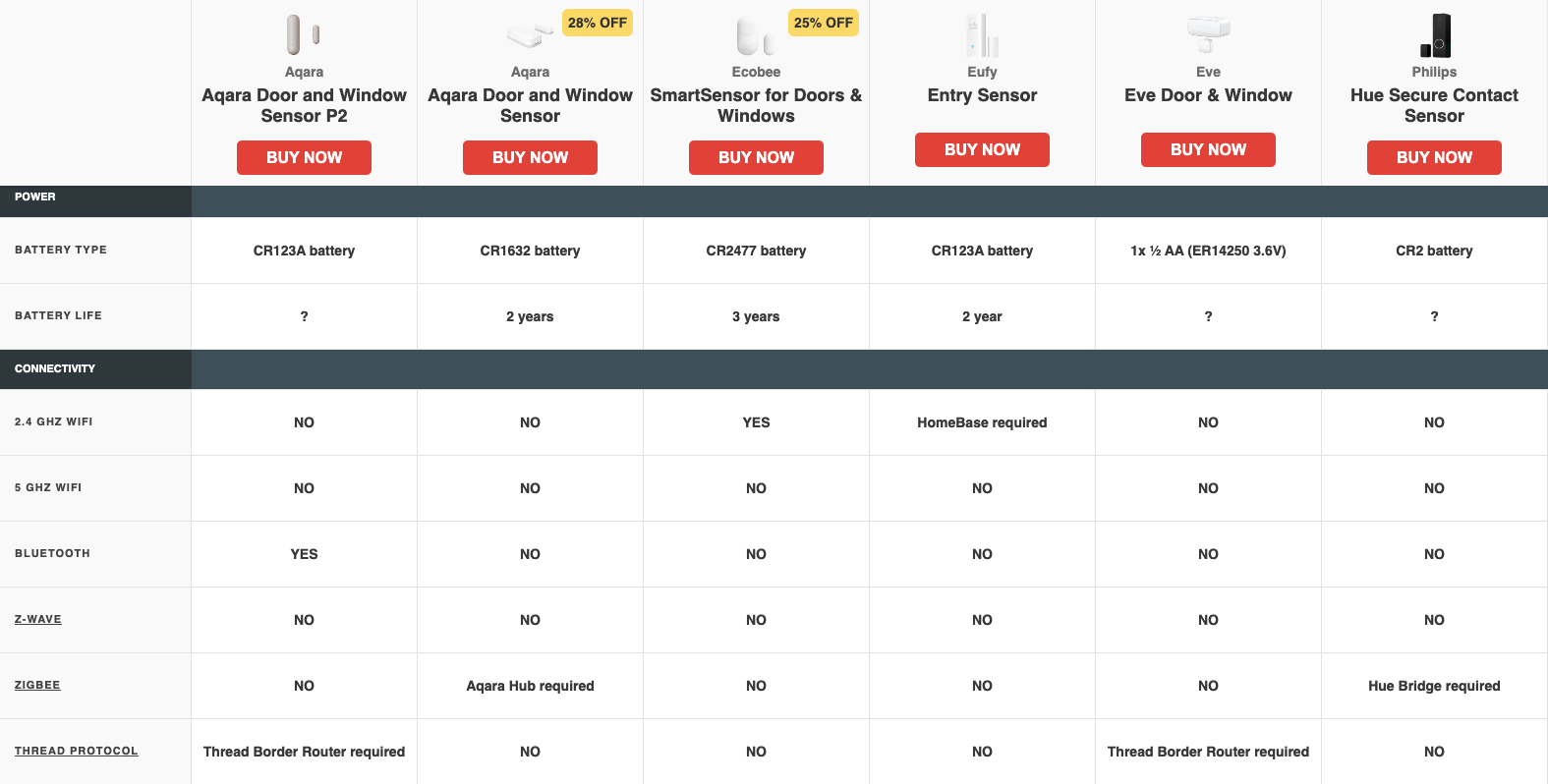The image size is (1548, 784).
Task: Select the BATTERY TYPE row label
Action: click(61, 250)
